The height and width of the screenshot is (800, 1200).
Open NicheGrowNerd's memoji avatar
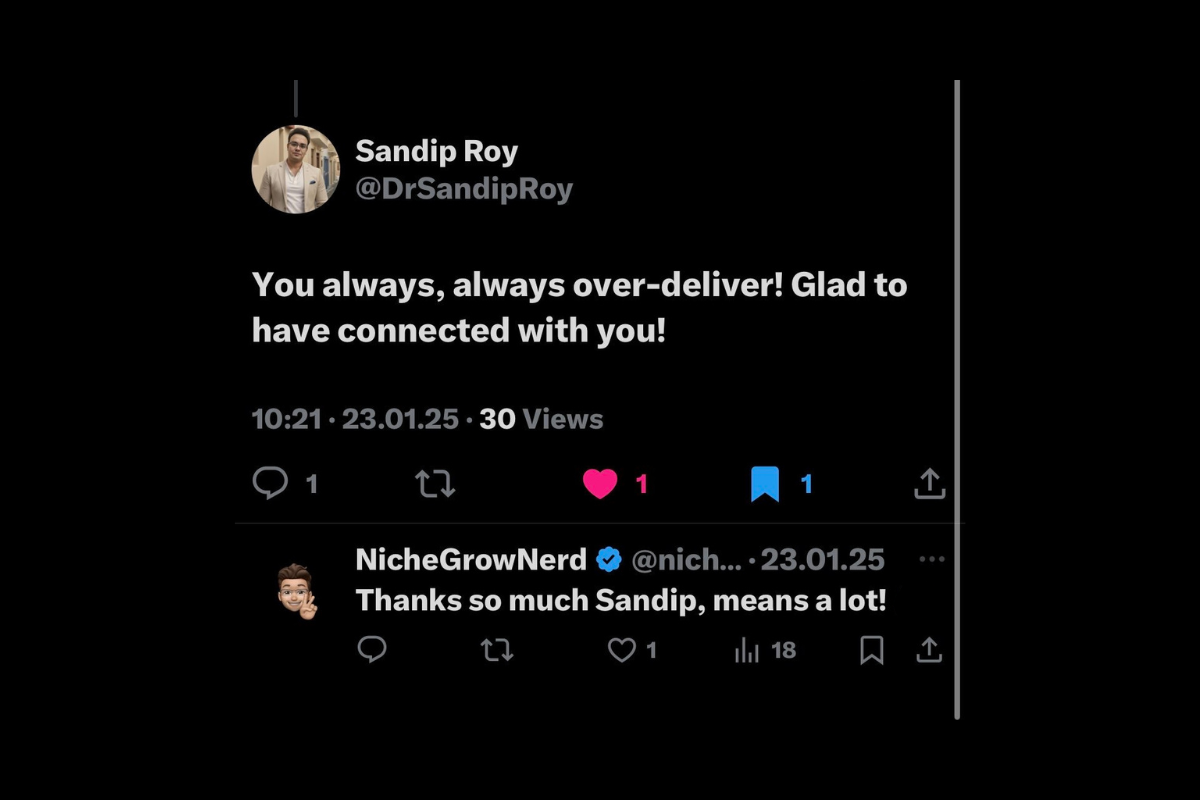pyautogui.click(x=297, y=591)
